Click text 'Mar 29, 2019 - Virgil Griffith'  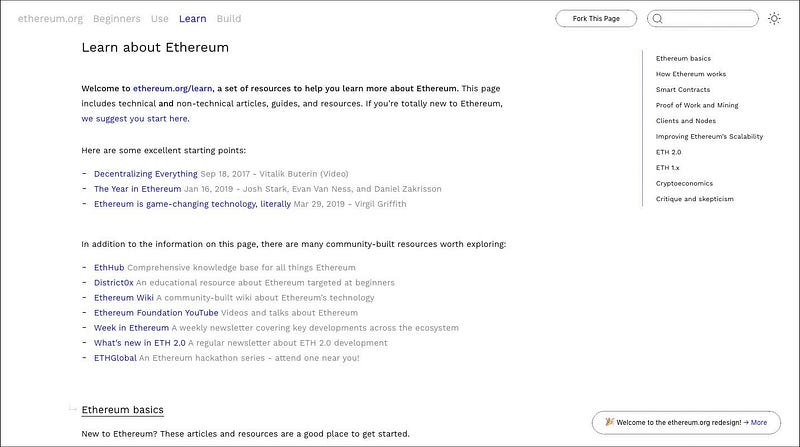tap(350, 204)
